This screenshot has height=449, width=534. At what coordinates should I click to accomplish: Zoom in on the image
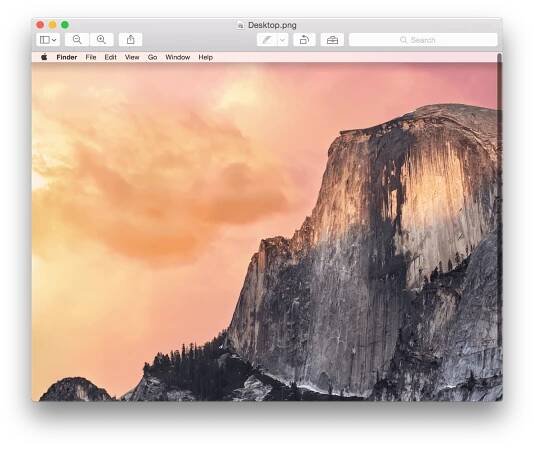(101, 40)
